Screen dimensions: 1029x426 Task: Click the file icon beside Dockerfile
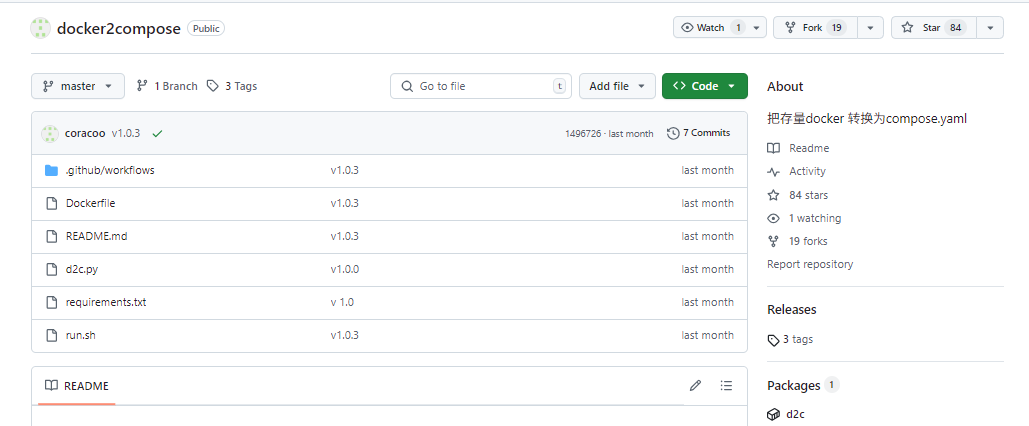(x=52, y=203)
